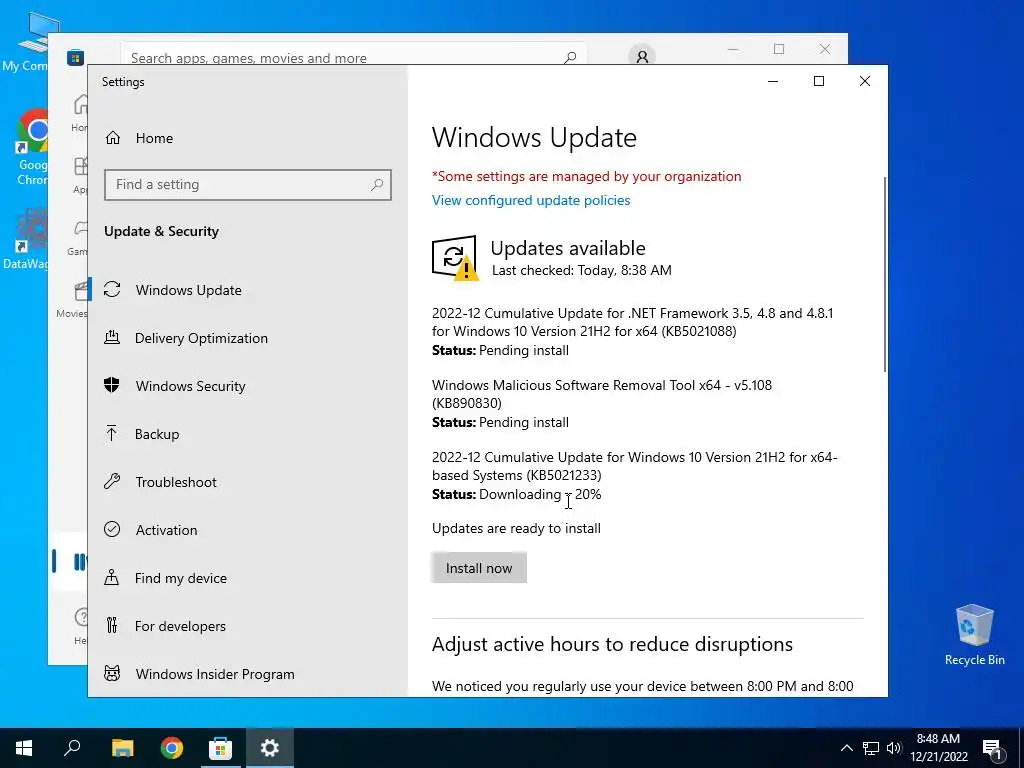Viewport: 1024px width, 768px height.
Task: Open File Explorer from taskbar
Action: pos(122,748)
